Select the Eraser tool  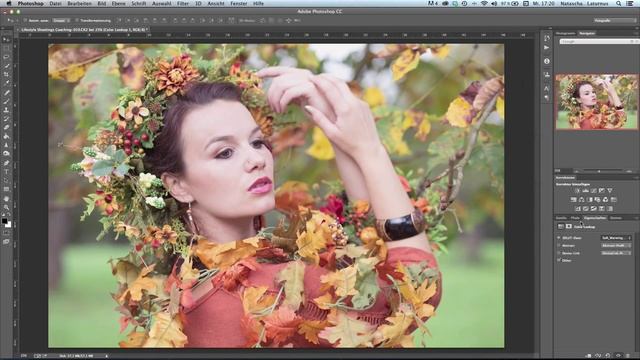(x=6, y=127)
